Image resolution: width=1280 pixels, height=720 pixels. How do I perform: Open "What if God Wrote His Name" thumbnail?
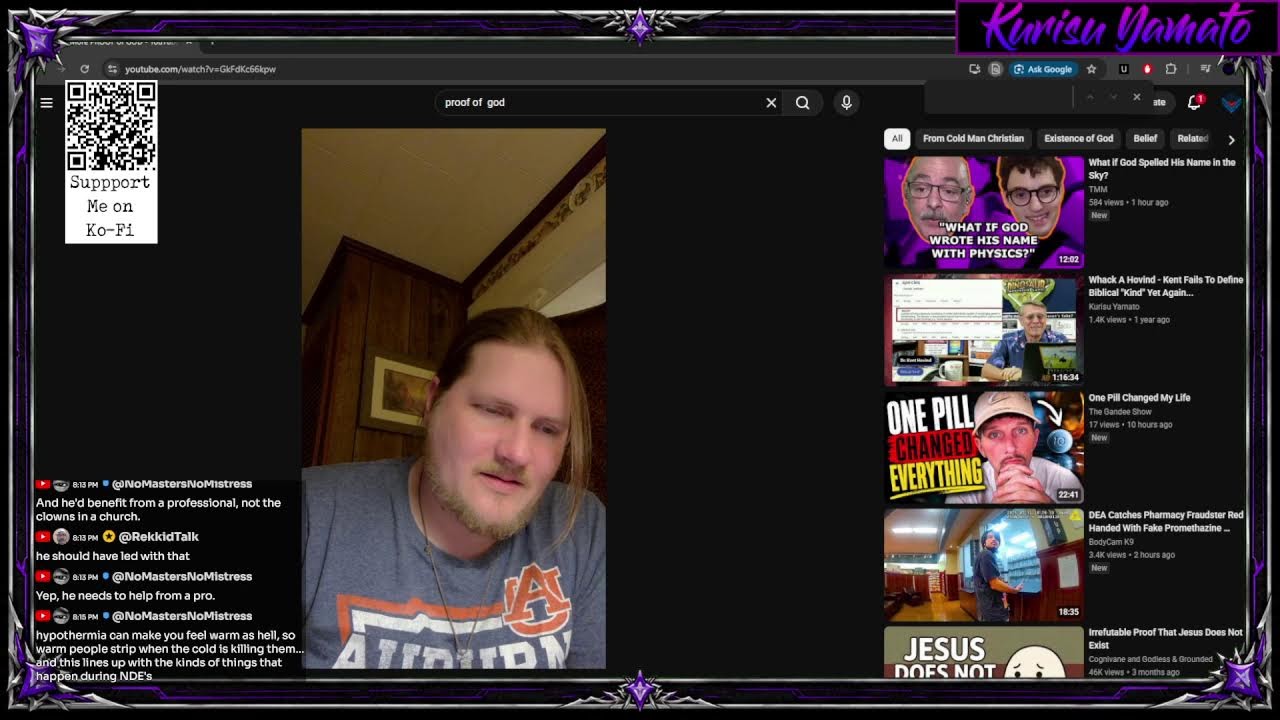(984, 212)
